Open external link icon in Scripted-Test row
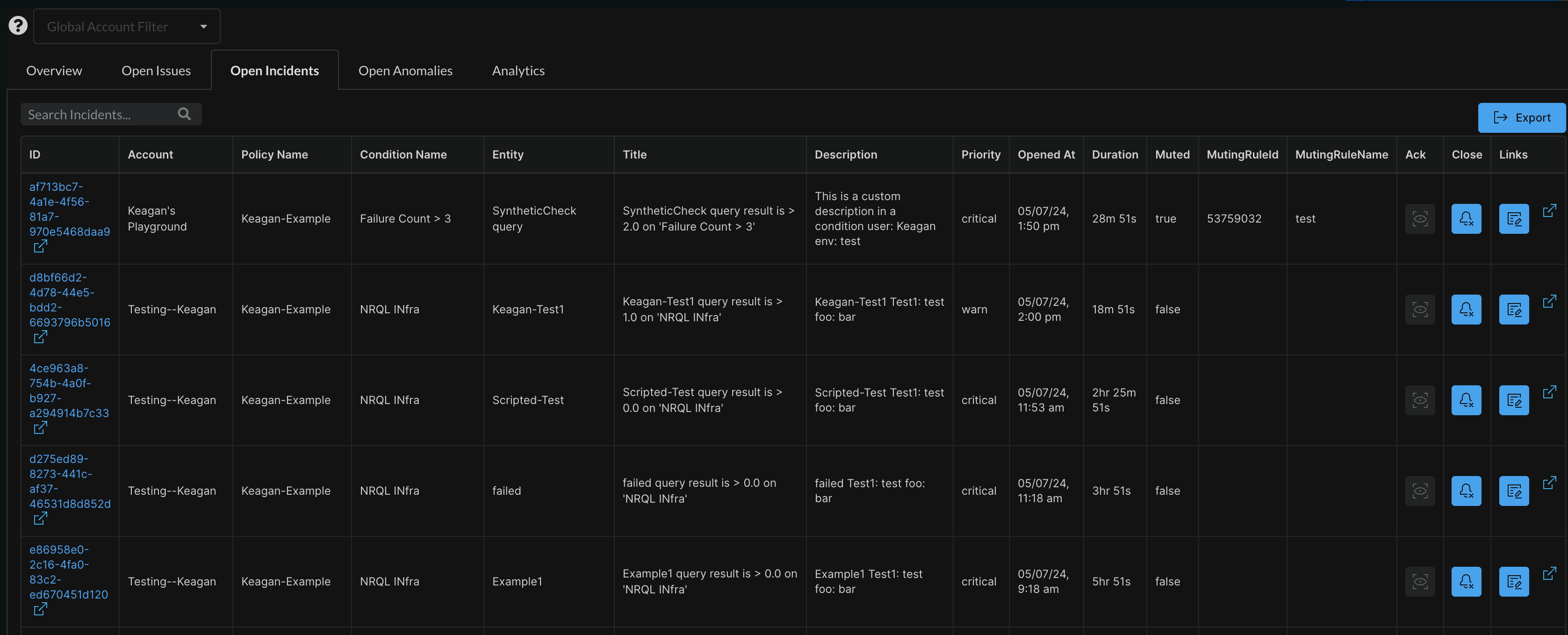1568x635 pixels. (x=1549, y=391)
